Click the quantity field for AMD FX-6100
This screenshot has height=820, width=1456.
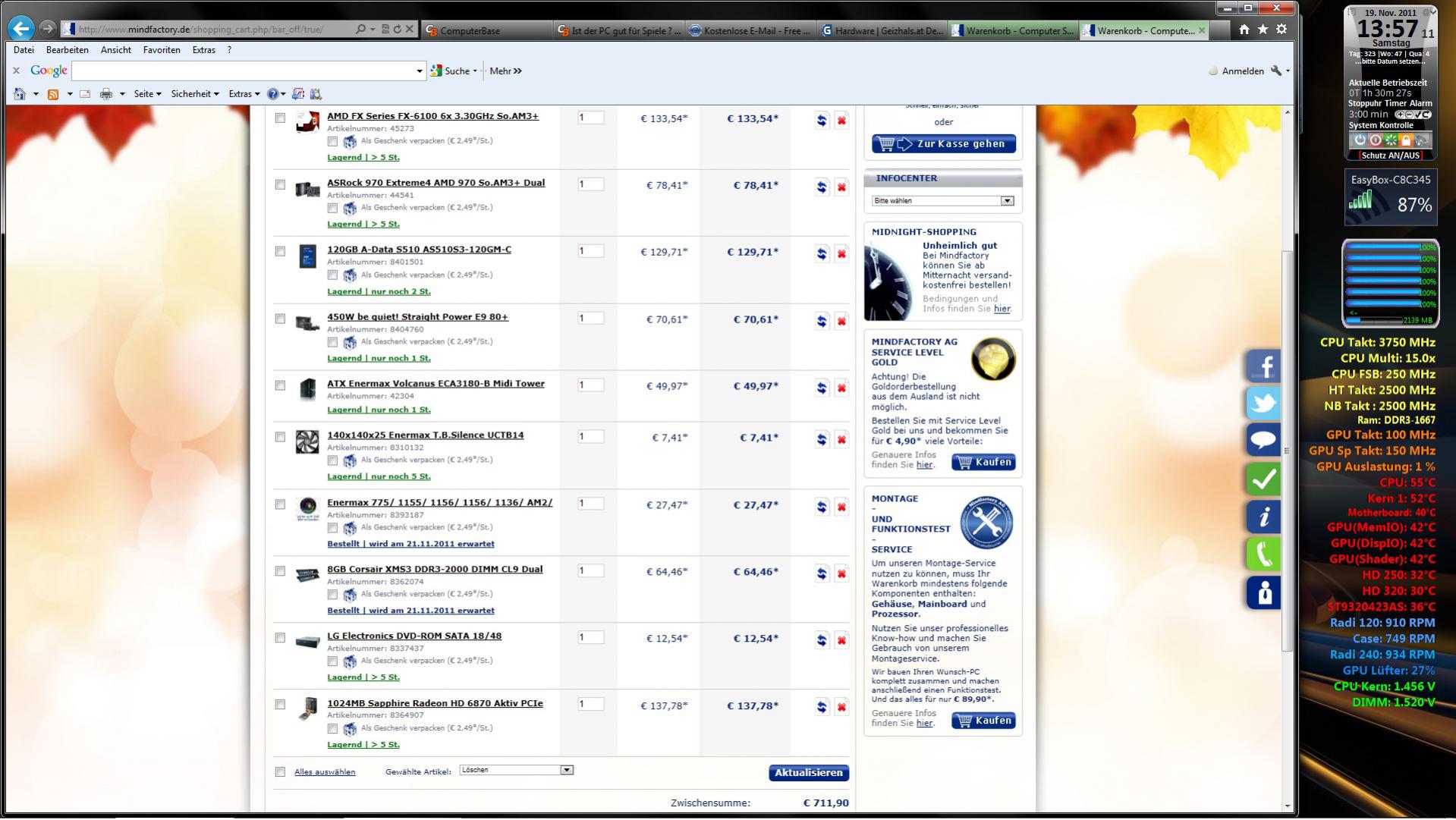click(x=591, y=118)
